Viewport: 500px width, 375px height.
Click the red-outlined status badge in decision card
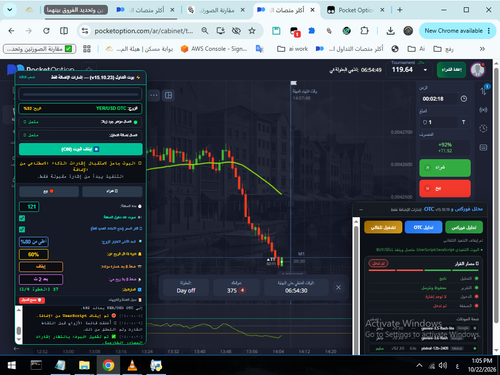click(x=378, y=263)
